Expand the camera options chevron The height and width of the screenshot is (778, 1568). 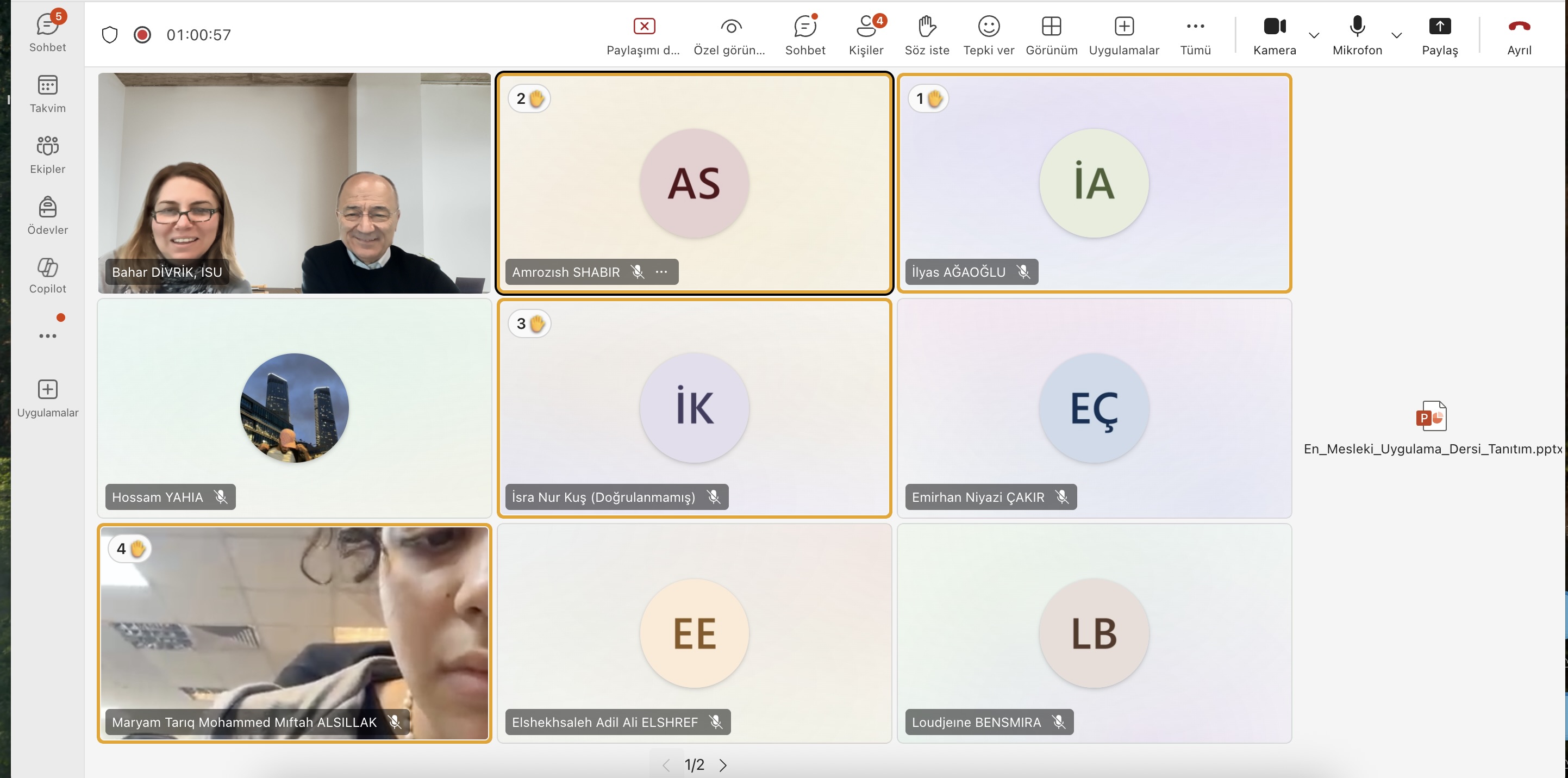(x=1314, y=35)
